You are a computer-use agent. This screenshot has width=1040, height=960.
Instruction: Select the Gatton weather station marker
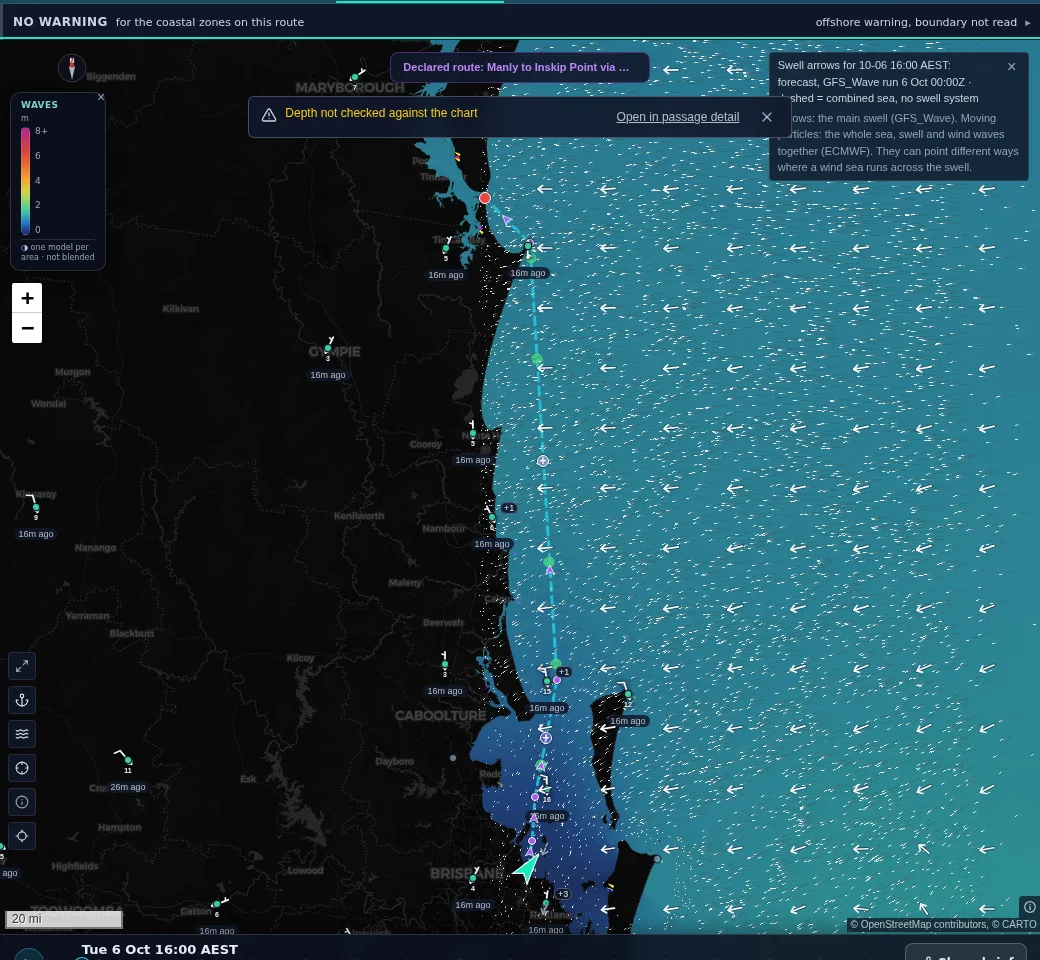[216, 904]
